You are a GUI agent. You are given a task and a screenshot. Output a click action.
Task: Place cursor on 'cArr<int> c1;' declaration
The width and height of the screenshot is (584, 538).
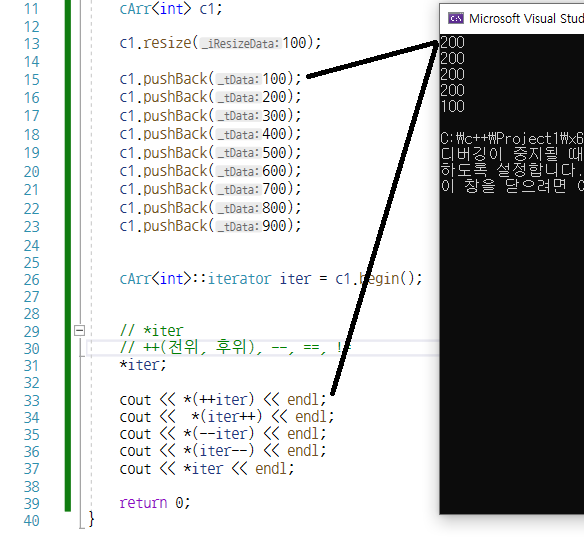(x=171, y=9)
